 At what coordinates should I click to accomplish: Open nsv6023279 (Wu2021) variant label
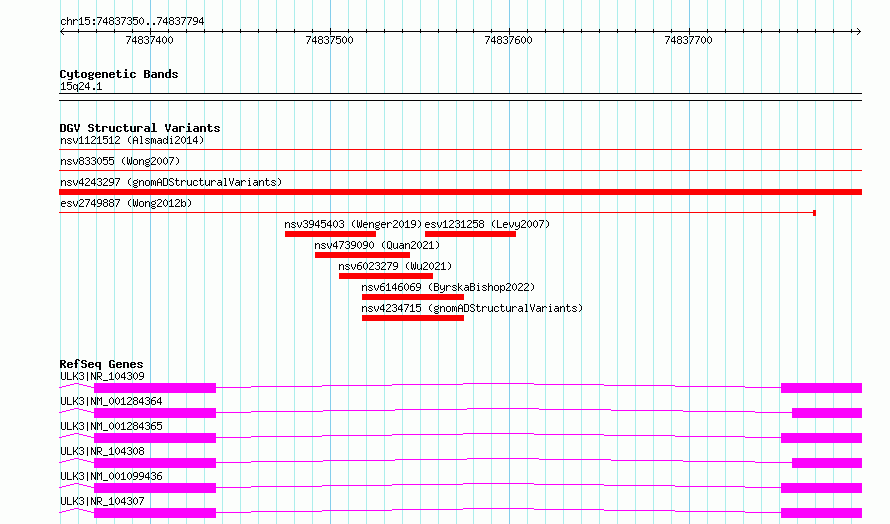pyautogui.click(x=395, y=266)
